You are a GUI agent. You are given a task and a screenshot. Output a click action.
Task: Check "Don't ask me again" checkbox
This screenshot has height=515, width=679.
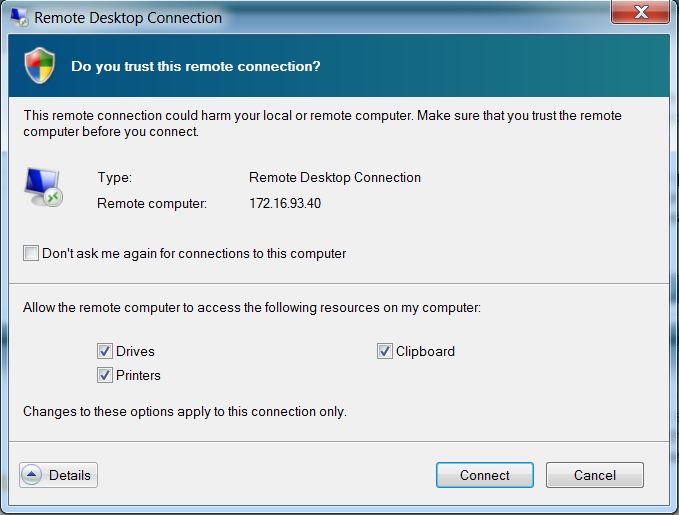(31, 253)
